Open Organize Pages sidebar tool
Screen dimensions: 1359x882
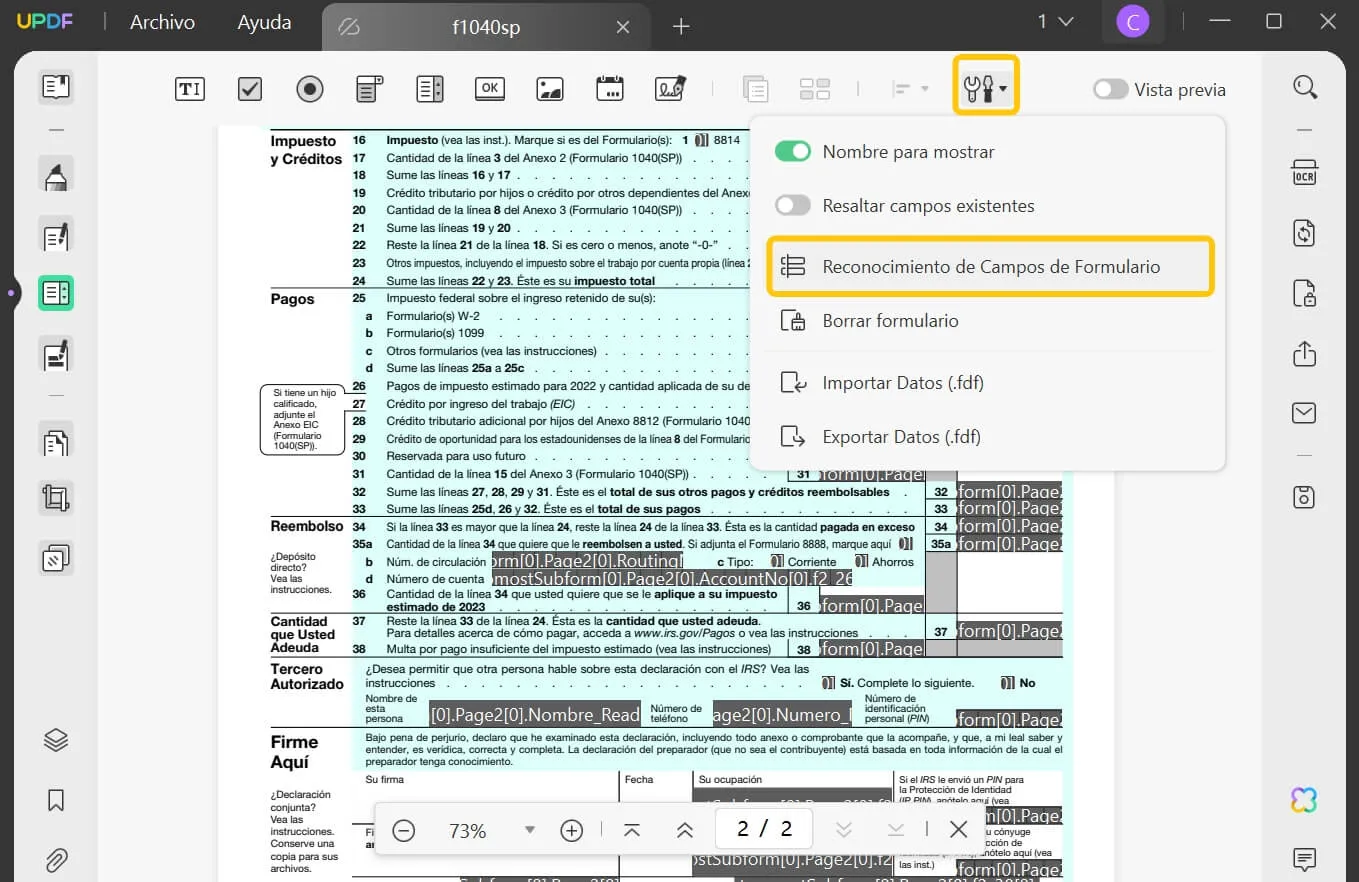56,440
